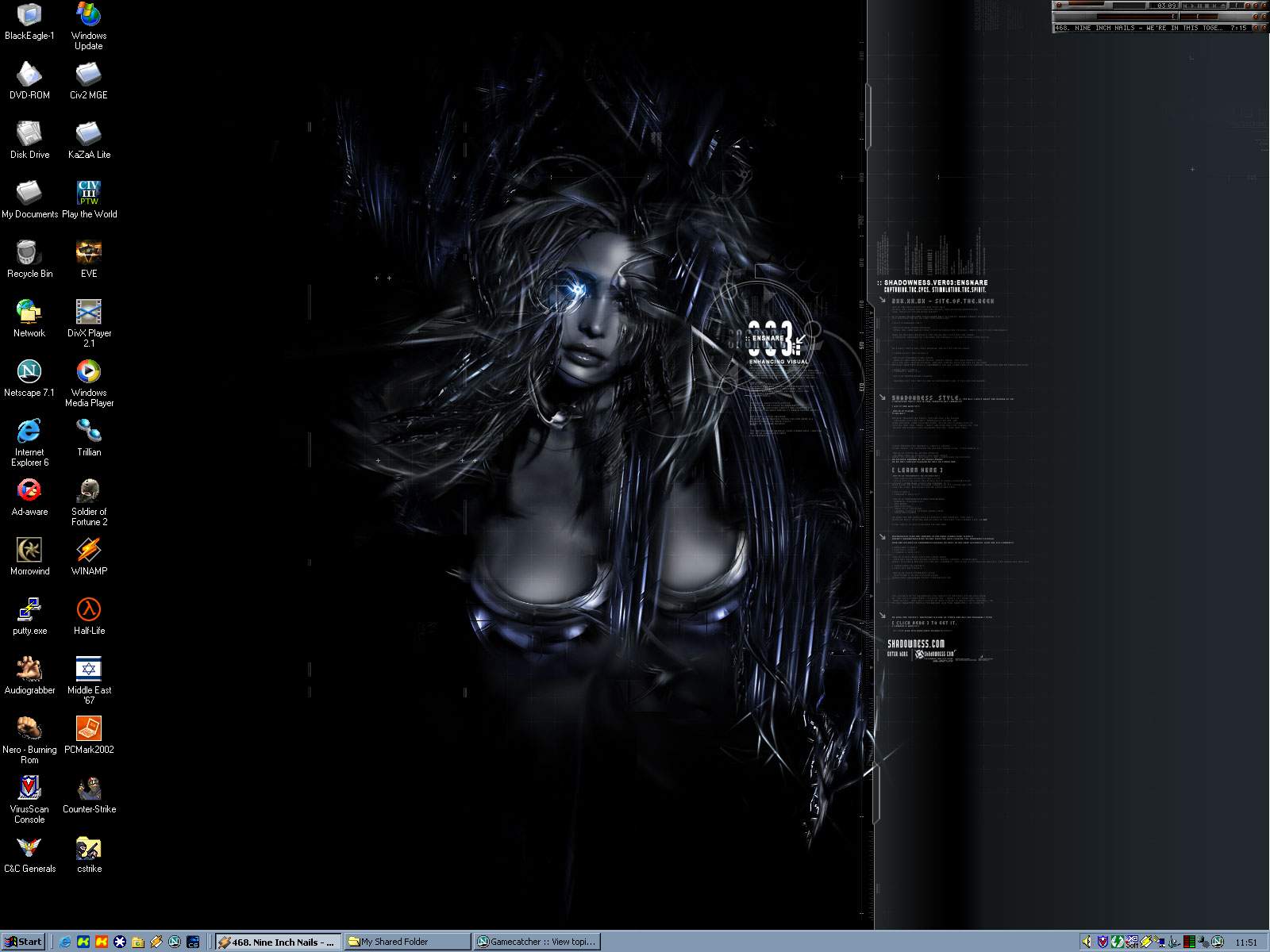Launch the Counter-Strike desktop shortcut
The image size is (1270, 952).
point(89,795)
